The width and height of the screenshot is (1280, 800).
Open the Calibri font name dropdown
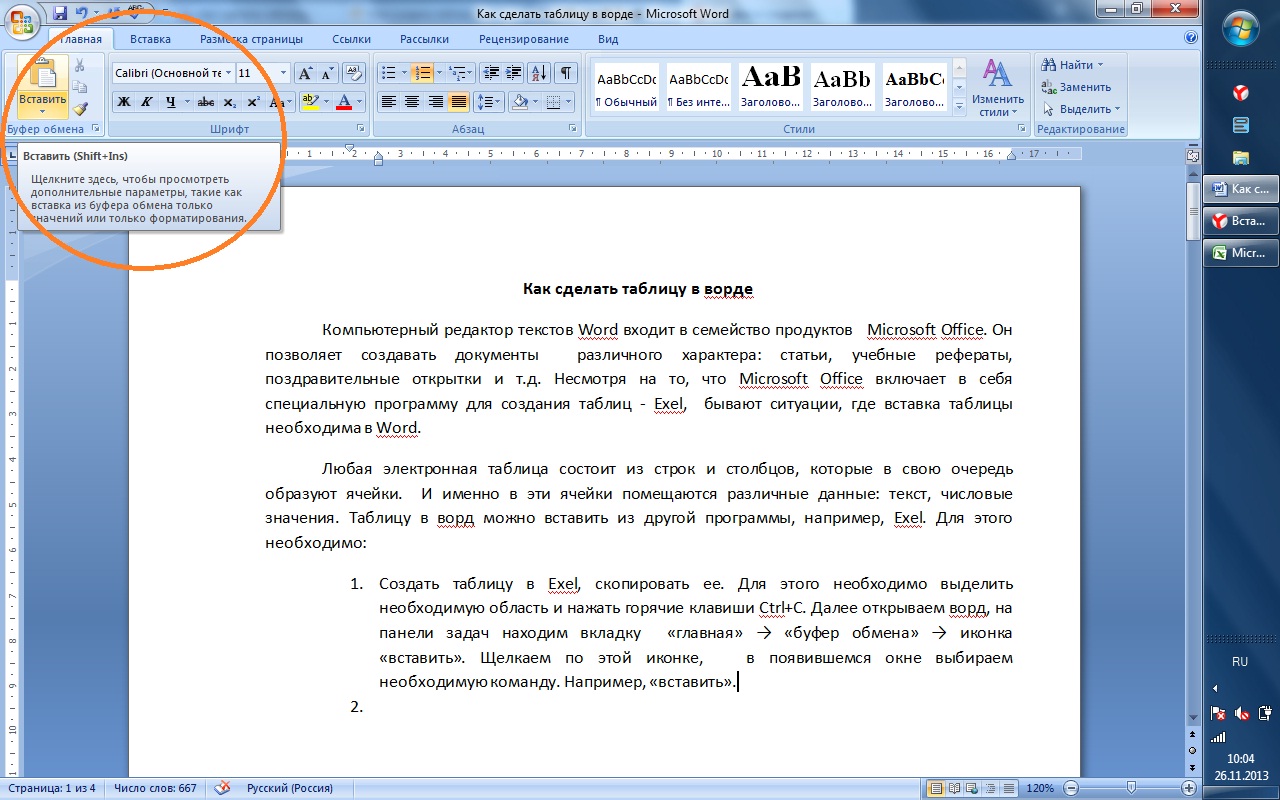tap(228, 73)
